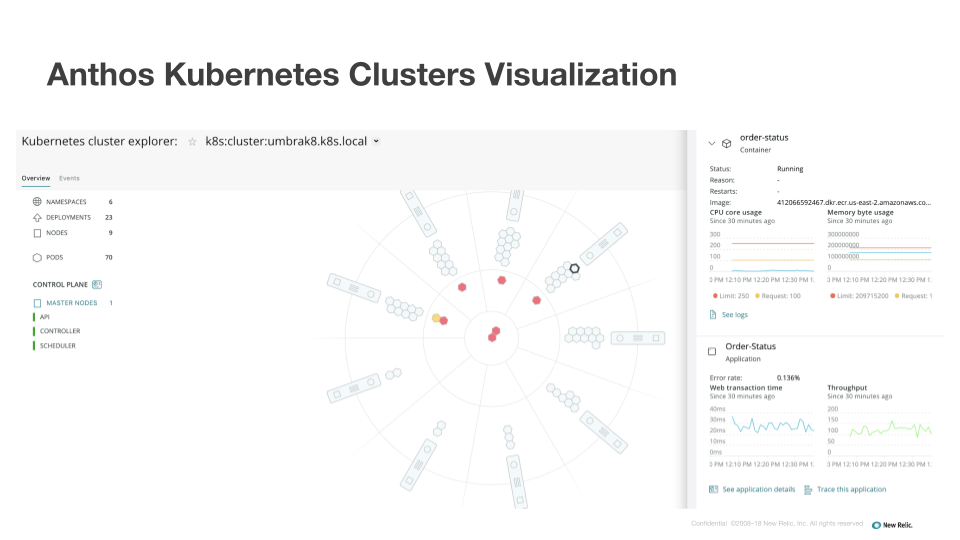Open the See logs link

(735, 315)
